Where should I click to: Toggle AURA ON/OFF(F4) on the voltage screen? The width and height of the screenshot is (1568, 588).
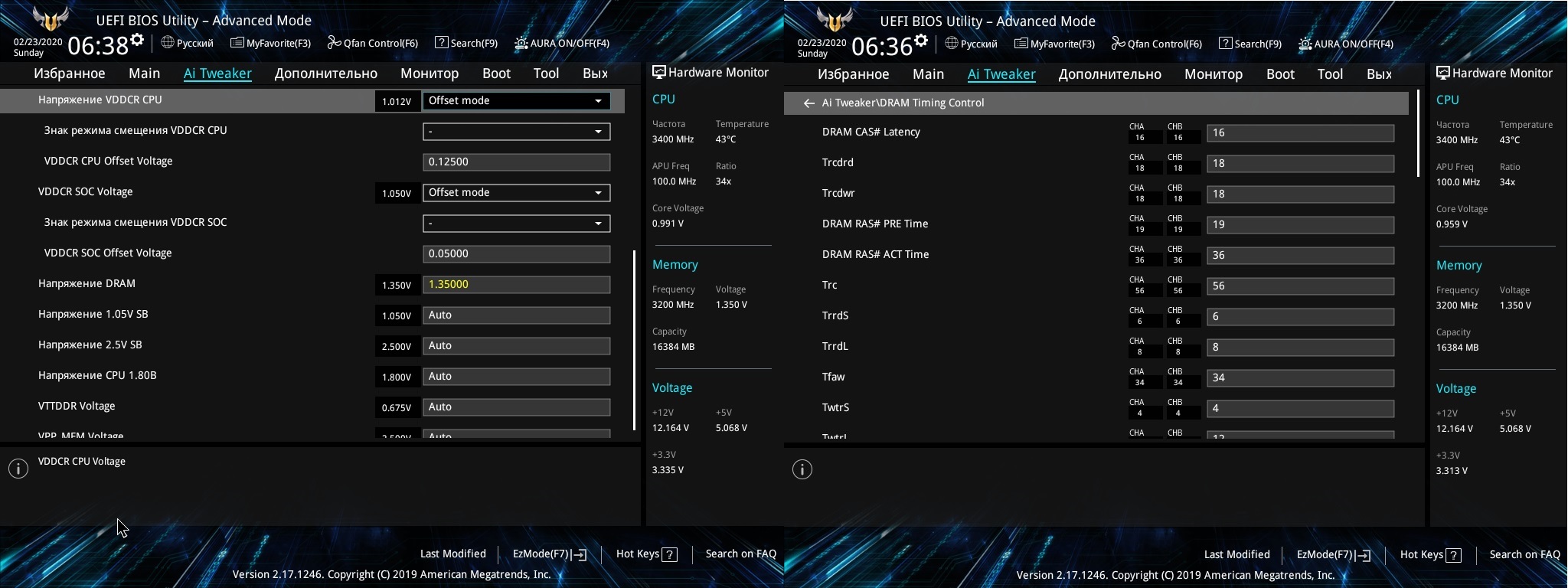click(x=562, y=43)
